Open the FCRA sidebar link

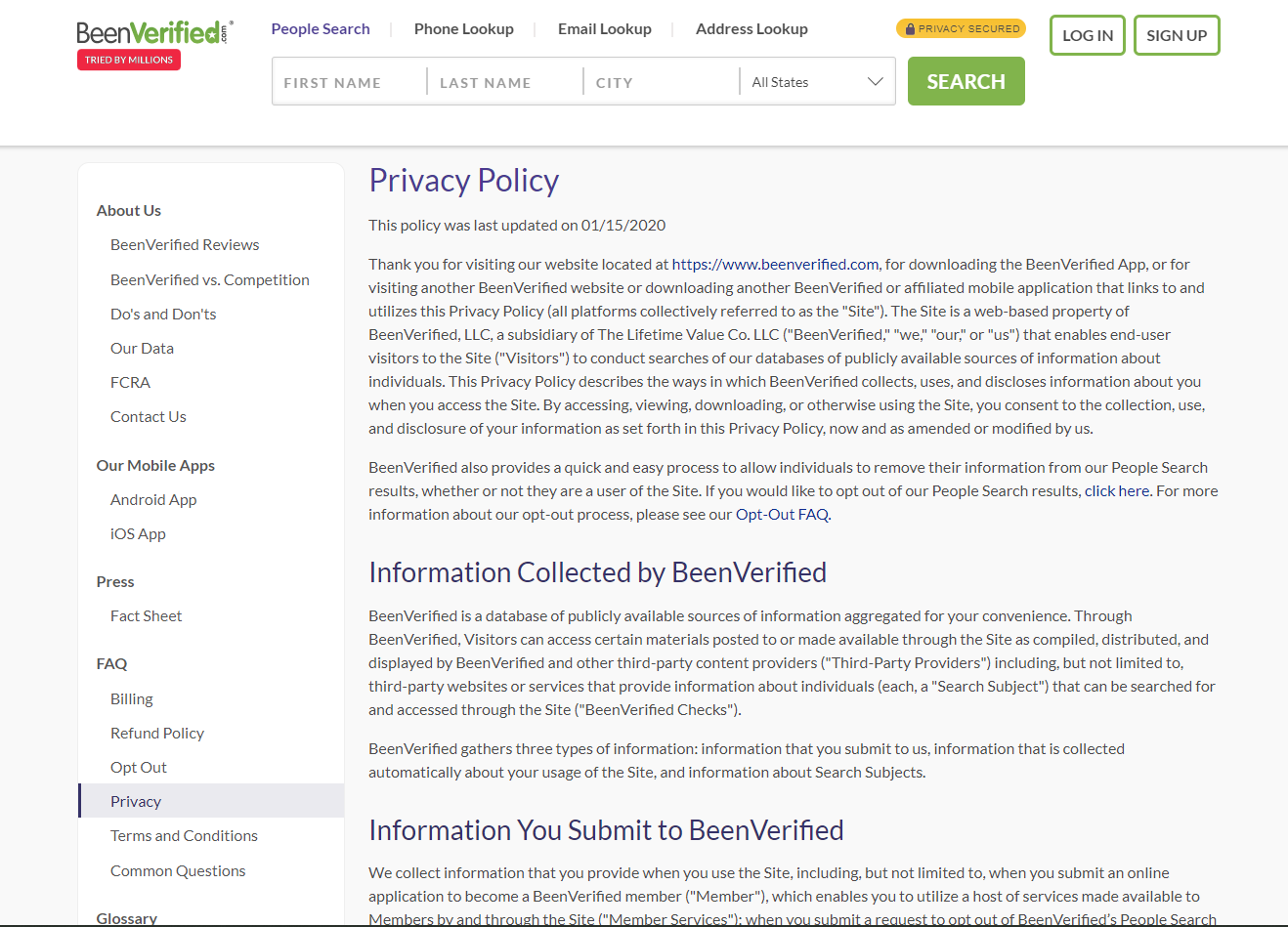(x=130, y=382)
